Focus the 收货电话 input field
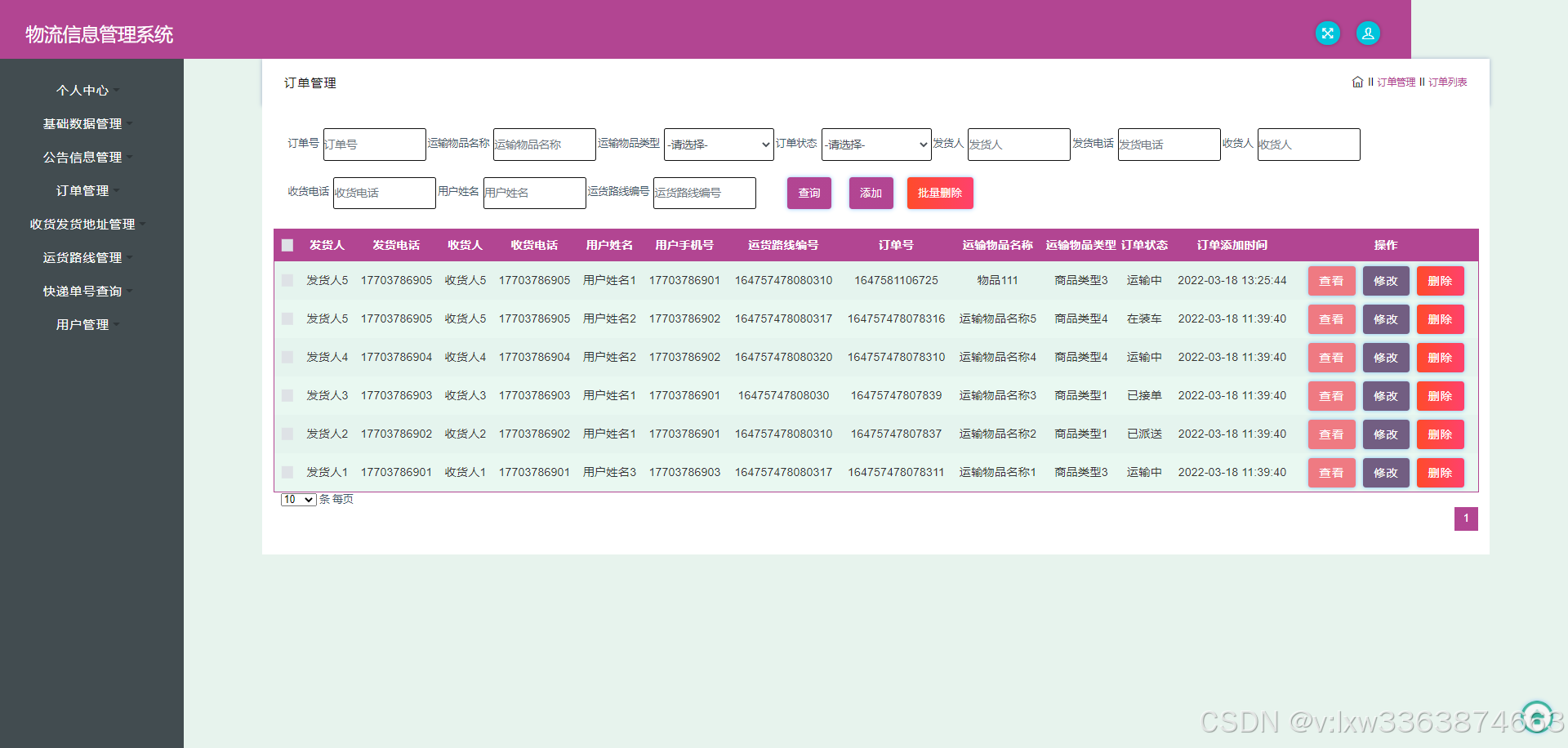Image resolution: width=1568 pixels, height=748 pixels. 385,194
